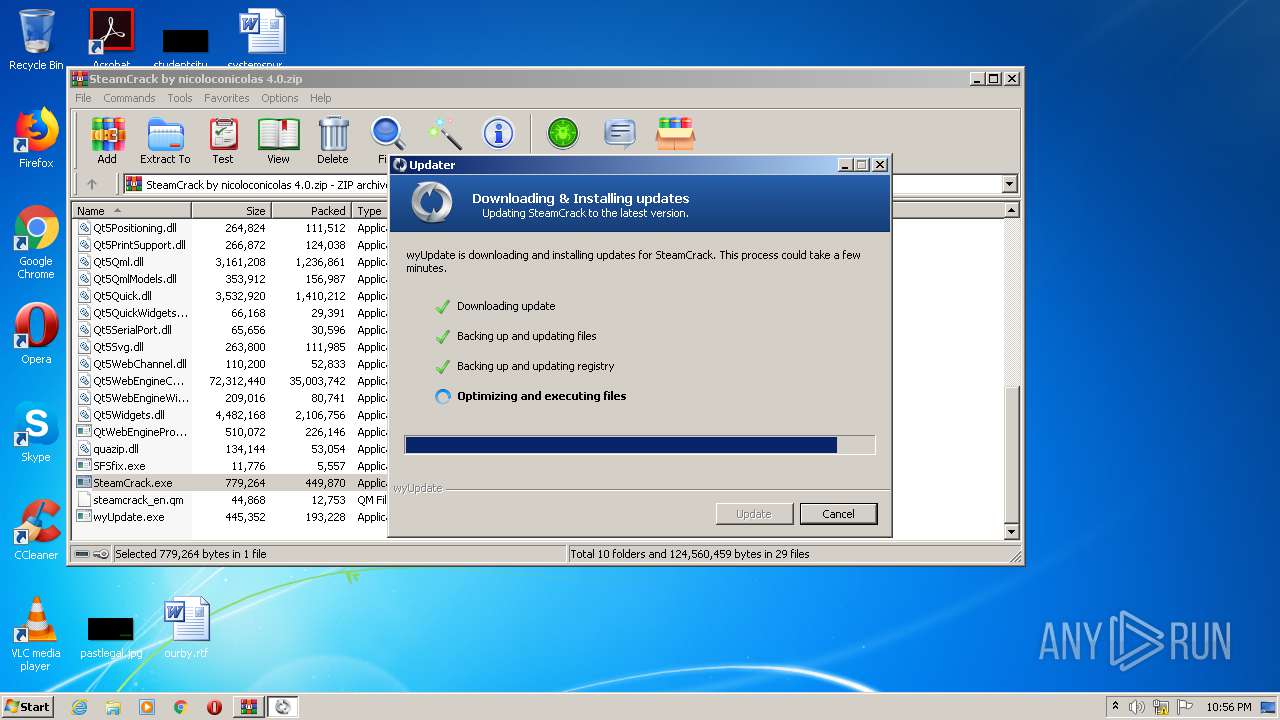The image size is (1280, 720).
Task: Click the green VirusScan bug icon
Action: pos(563,133)
